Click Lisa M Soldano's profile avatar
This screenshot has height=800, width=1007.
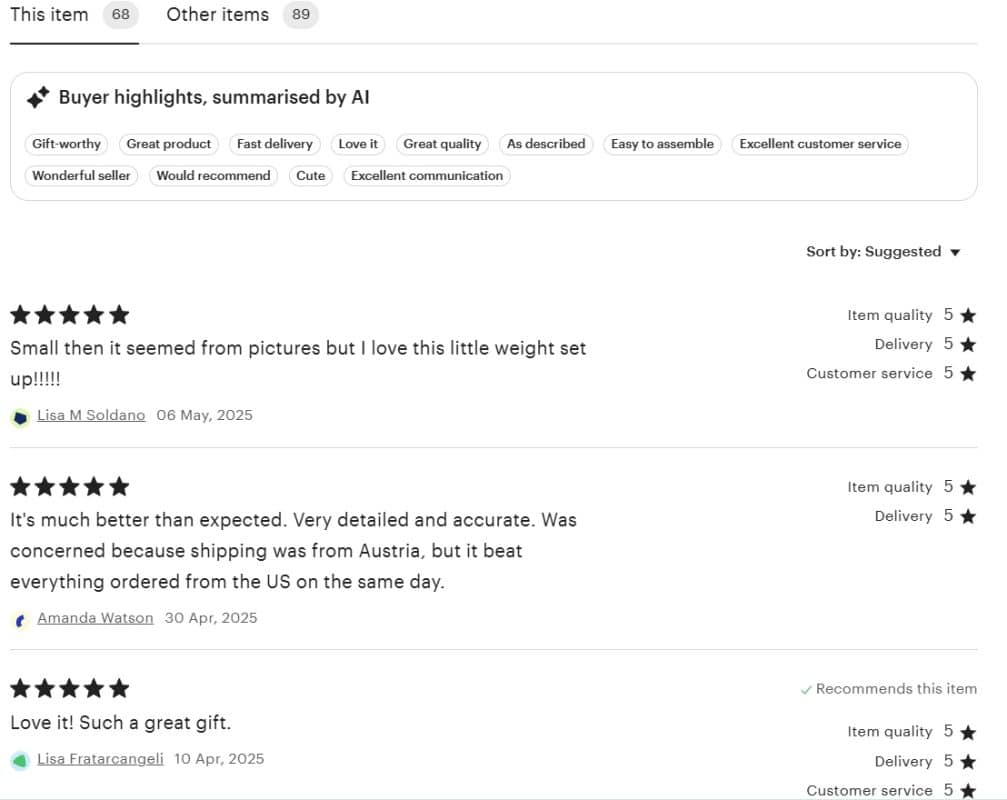pyautogui.click(x=21, y=417)
